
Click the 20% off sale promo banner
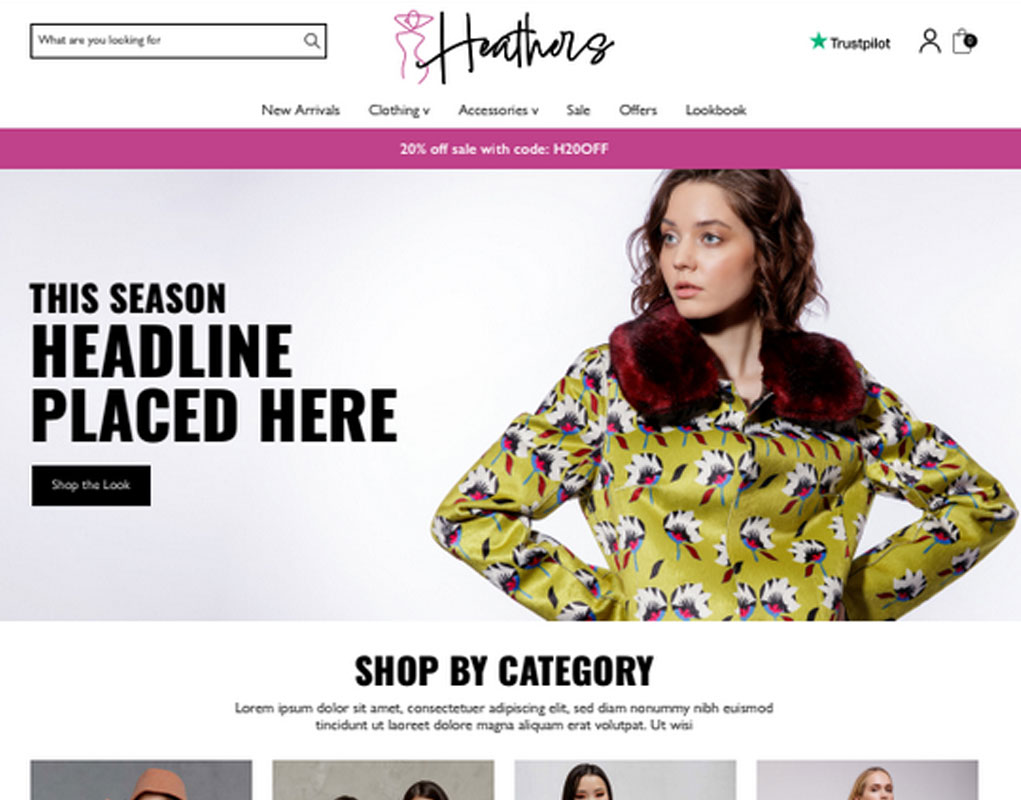click(x=510, y=149)
